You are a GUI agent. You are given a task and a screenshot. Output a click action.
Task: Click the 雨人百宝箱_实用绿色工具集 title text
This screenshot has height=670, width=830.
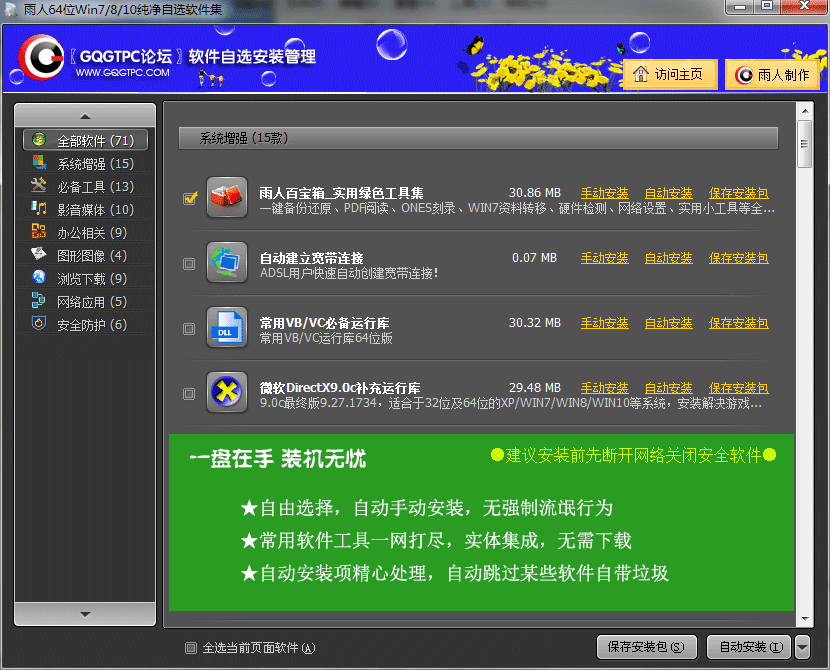click(341, 193)
